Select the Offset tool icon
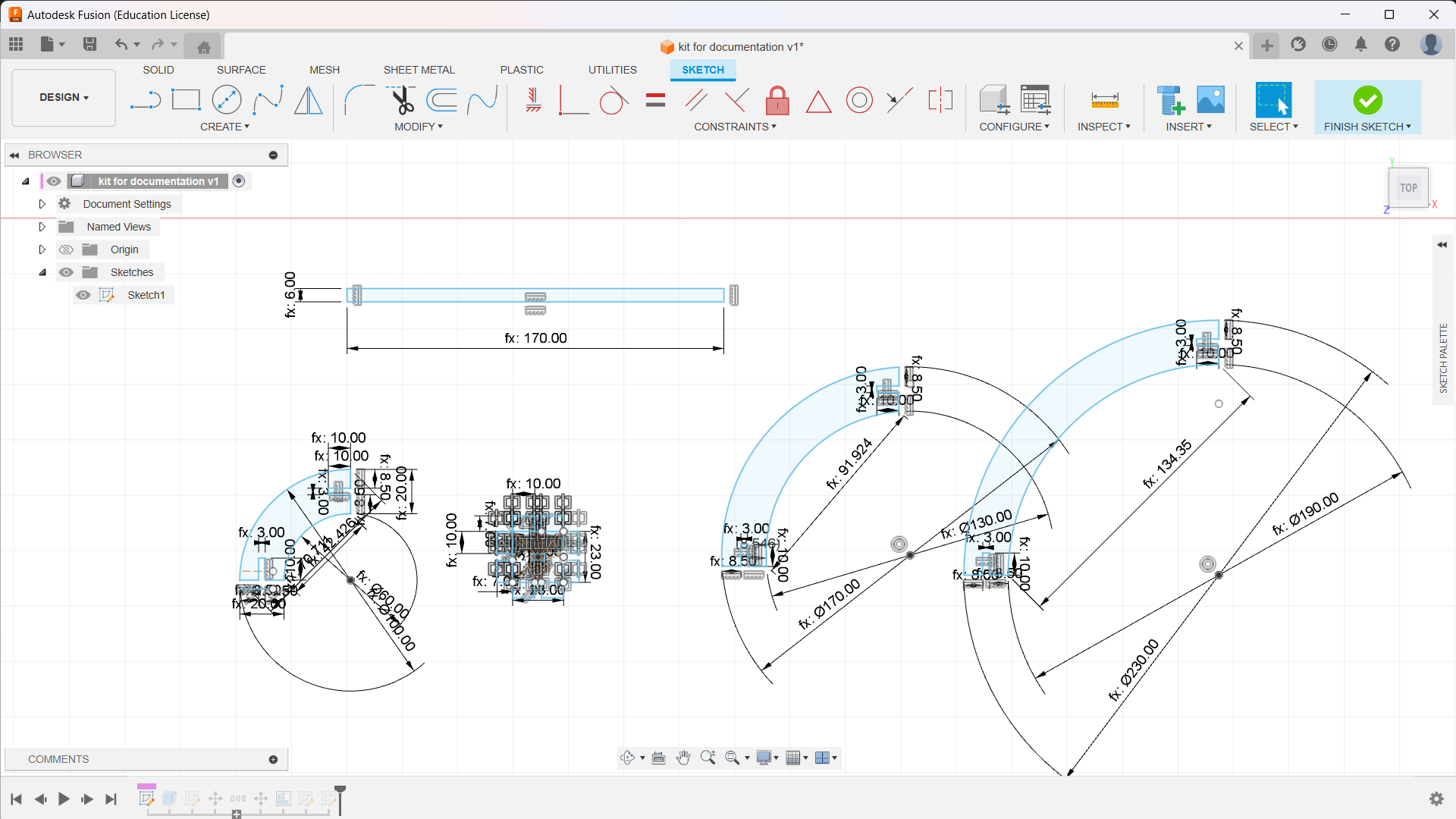Screen dimensions: 1456x819 click(x=441, y=100)
